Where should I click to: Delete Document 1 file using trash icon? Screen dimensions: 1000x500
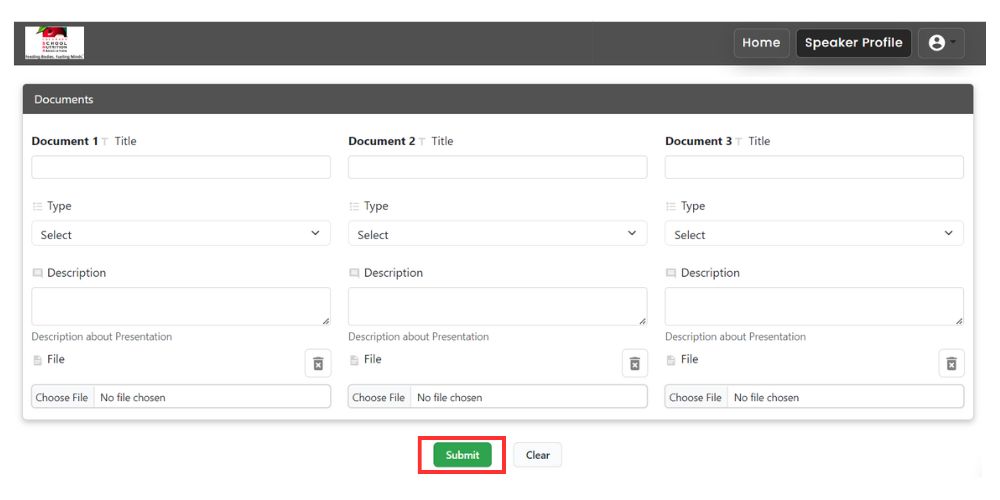318,363
